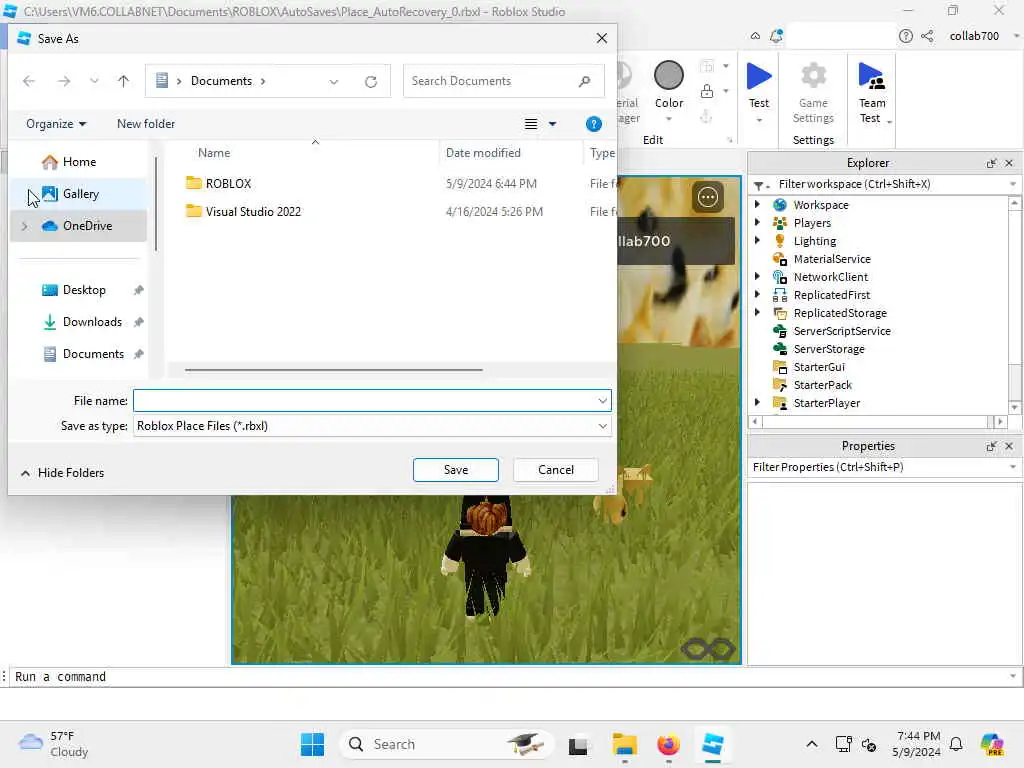Screen dimensions: 1024x768
Task: Click the StarterPack icon in Explorer
Action: 780,385
